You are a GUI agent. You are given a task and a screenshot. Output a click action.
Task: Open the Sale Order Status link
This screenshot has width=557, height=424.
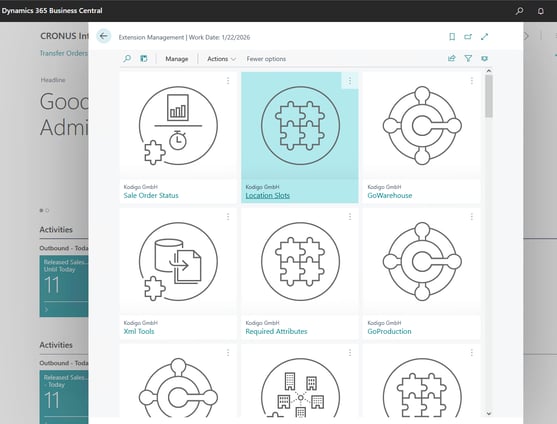tap(151, 195)
